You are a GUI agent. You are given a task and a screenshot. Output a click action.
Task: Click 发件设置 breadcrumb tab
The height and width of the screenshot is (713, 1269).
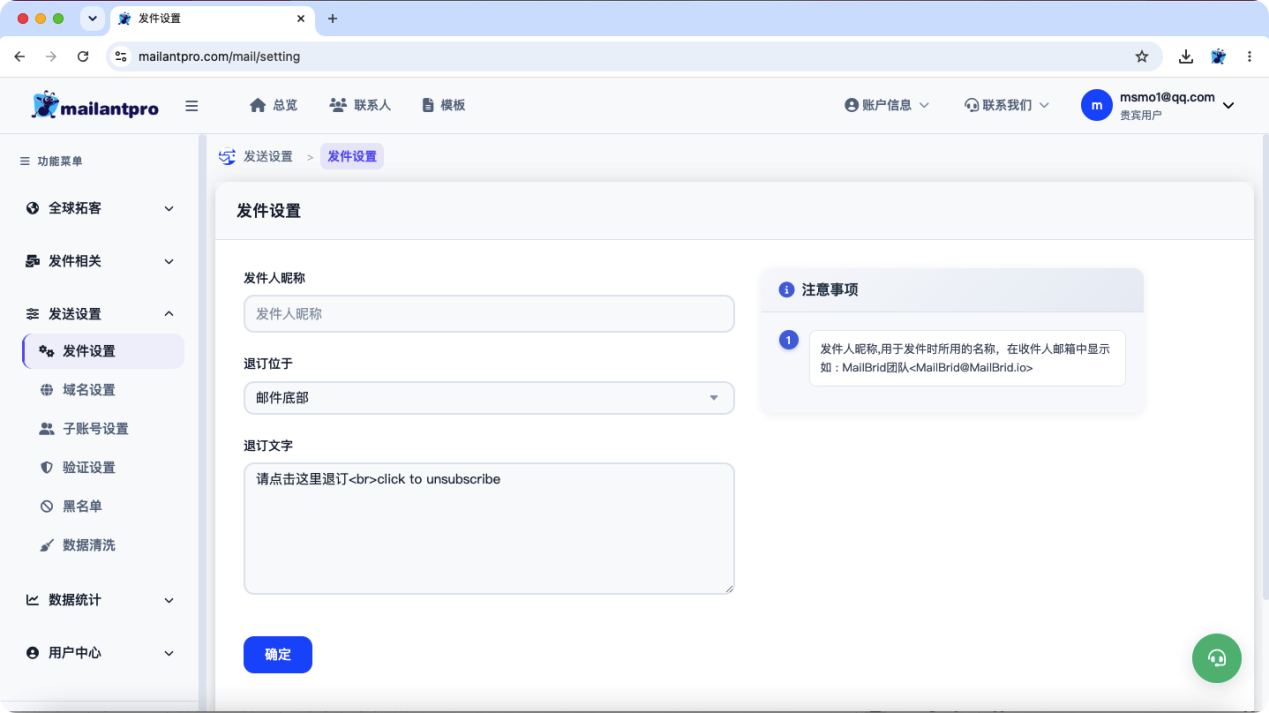(352, 157)
